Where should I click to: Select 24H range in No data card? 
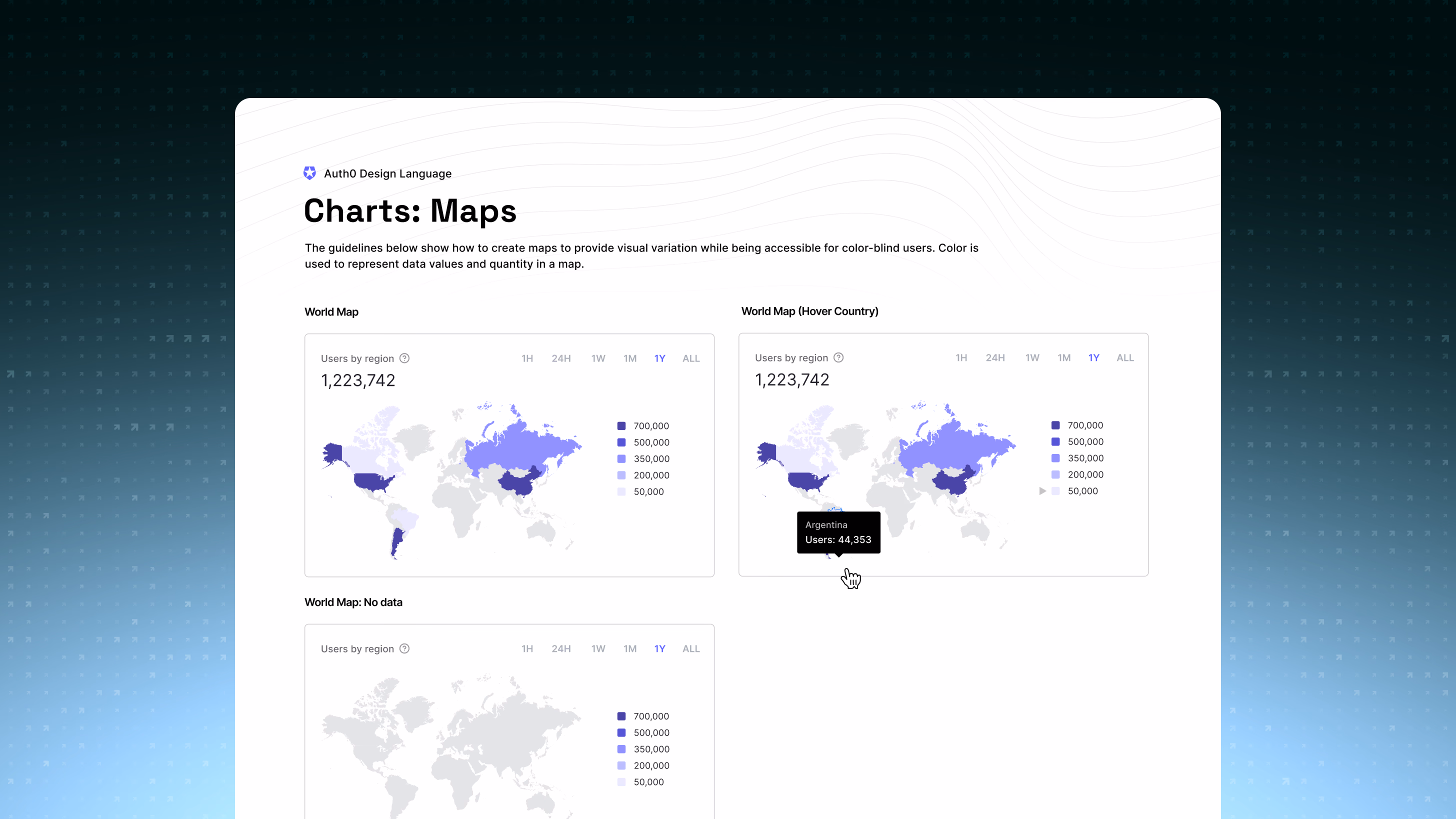(x=560, y=649)
